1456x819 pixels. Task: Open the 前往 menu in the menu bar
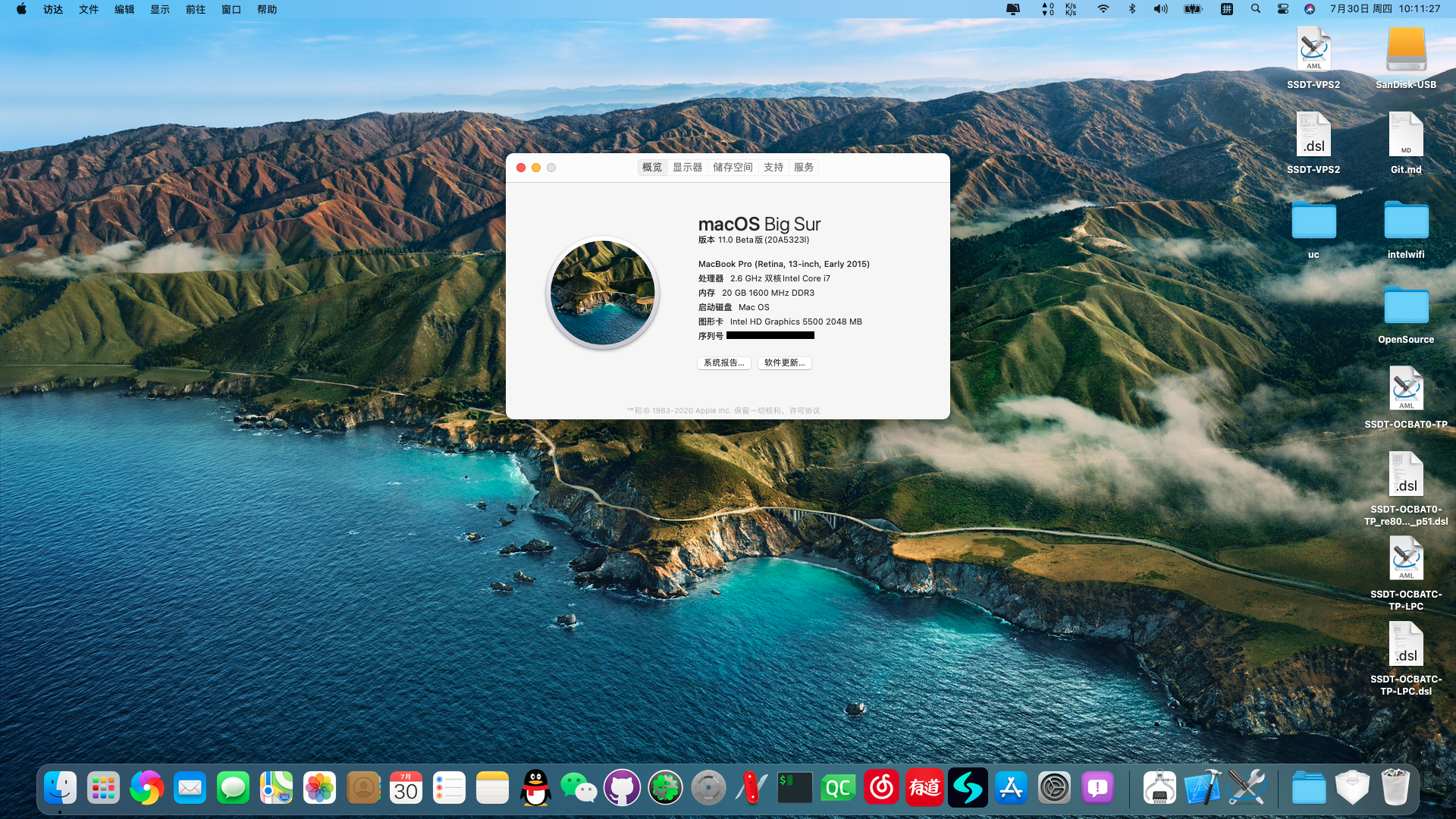click(x=196, y=9)
